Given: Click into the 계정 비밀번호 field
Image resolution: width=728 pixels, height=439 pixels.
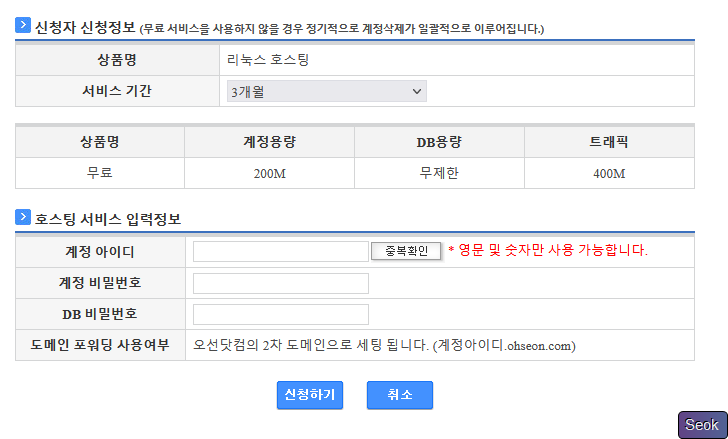Looking at the screenshot, I should click(280, 283).
